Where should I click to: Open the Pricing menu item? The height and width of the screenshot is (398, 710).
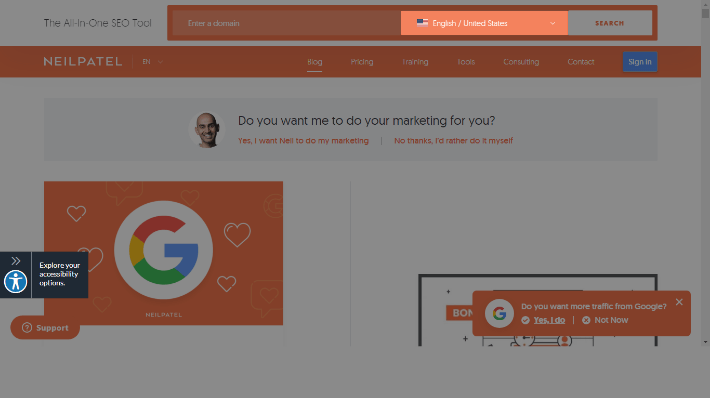[x=362, y=62]
